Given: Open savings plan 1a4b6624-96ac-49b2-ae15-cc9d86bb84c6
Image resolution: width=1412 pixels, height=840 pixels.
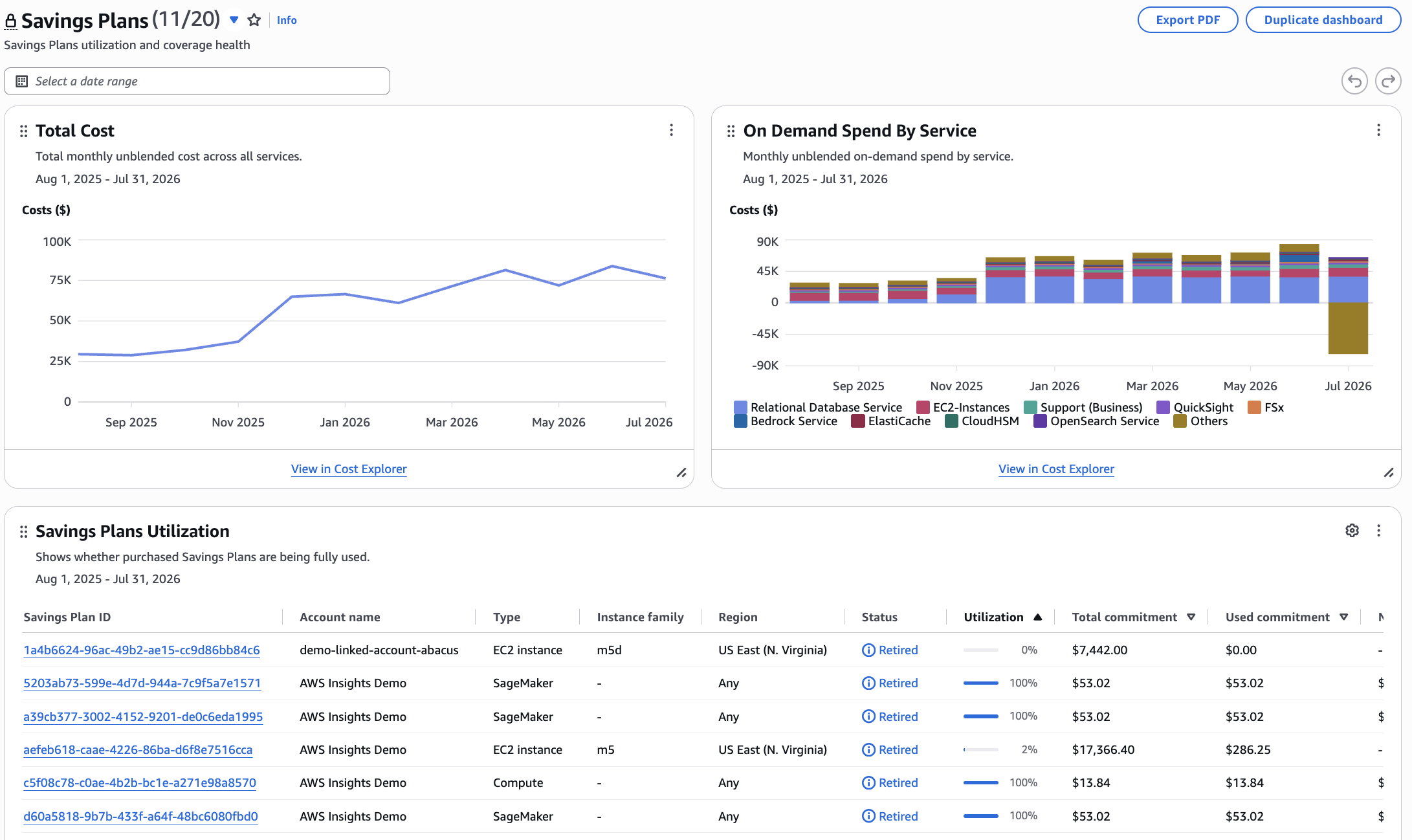Looking at the screenshot, I should click(142, 650).
